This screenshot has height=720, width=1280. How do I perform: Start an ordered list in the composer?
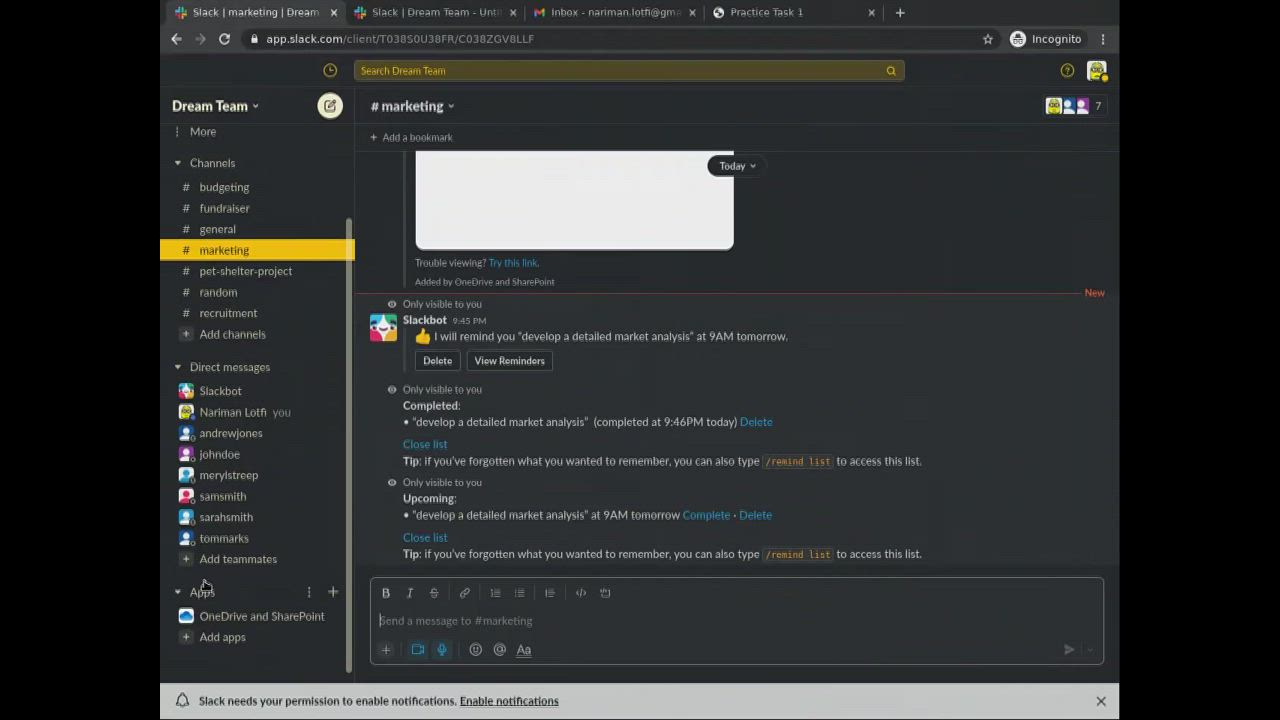495,593
